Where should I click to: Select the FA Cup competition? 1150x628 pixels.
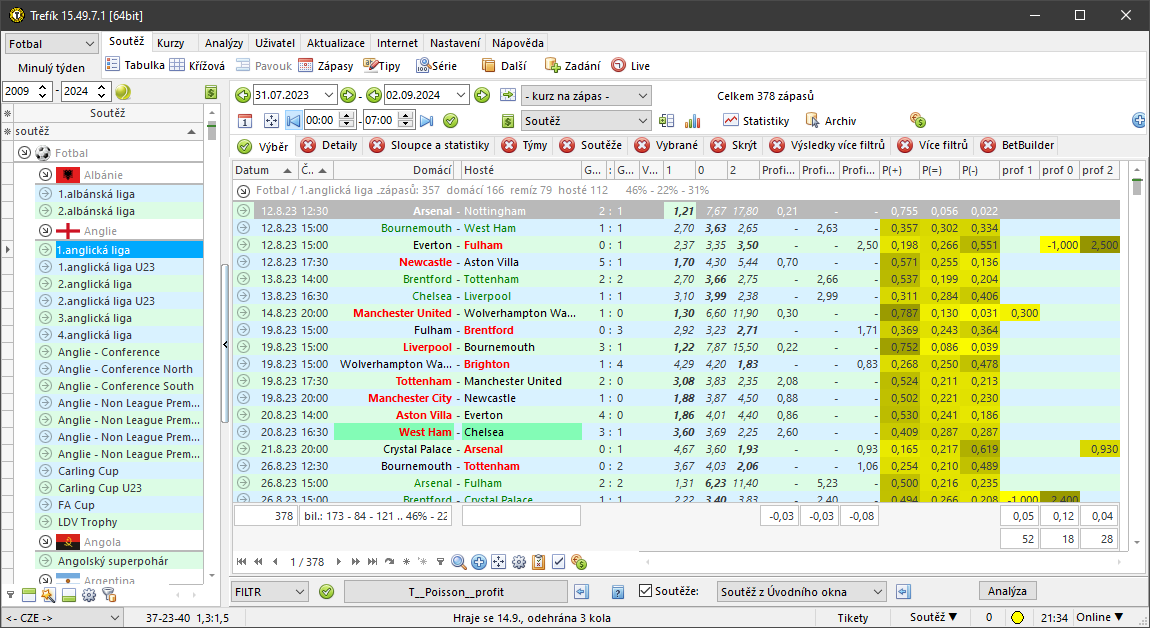(x=76, y=505)
